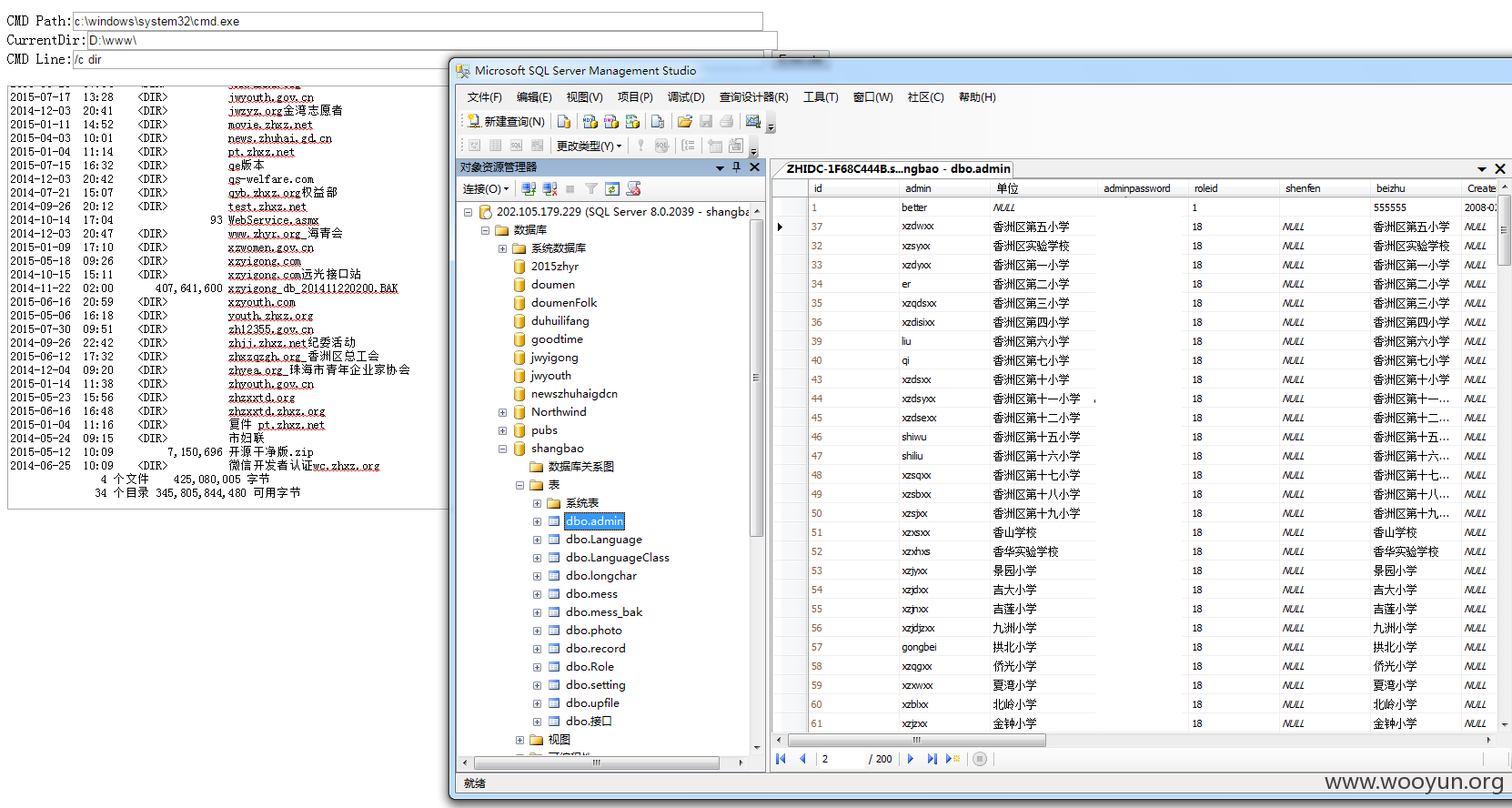1512x808 pixels.
Task: Click the Disconnect server icon
Action: [549, 188]
